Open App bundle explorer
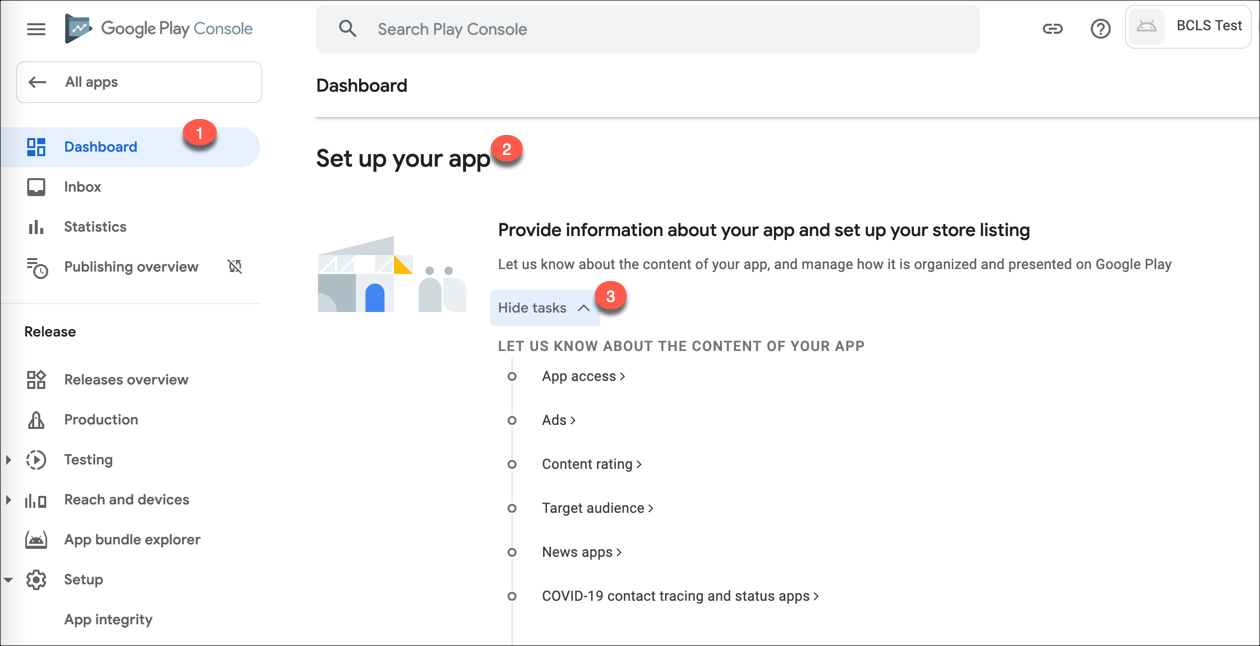This screenshot has width=1260, height=646. point(130,540)
